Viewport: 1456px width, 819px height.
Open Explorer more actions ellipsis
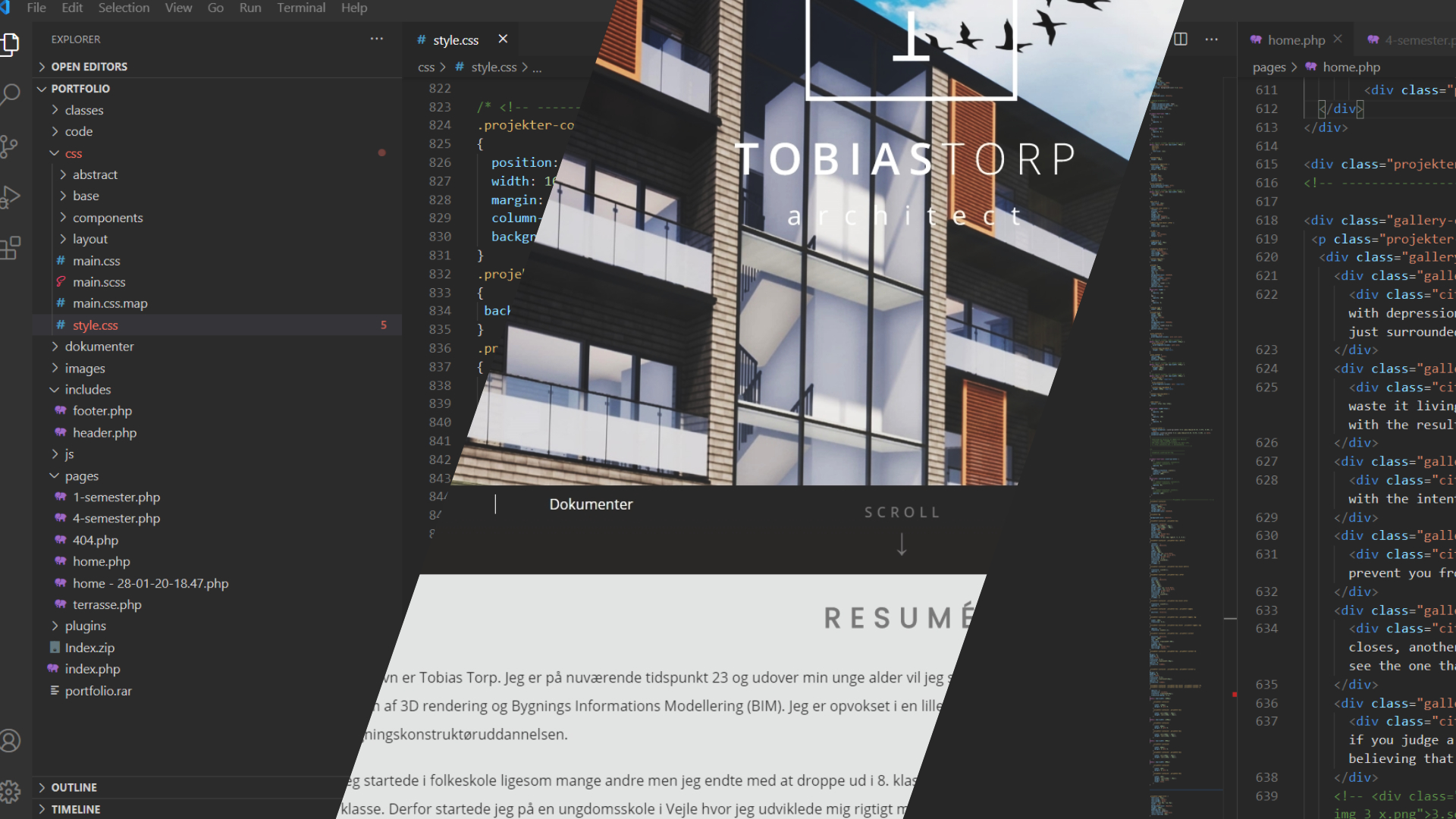[377, 39]
